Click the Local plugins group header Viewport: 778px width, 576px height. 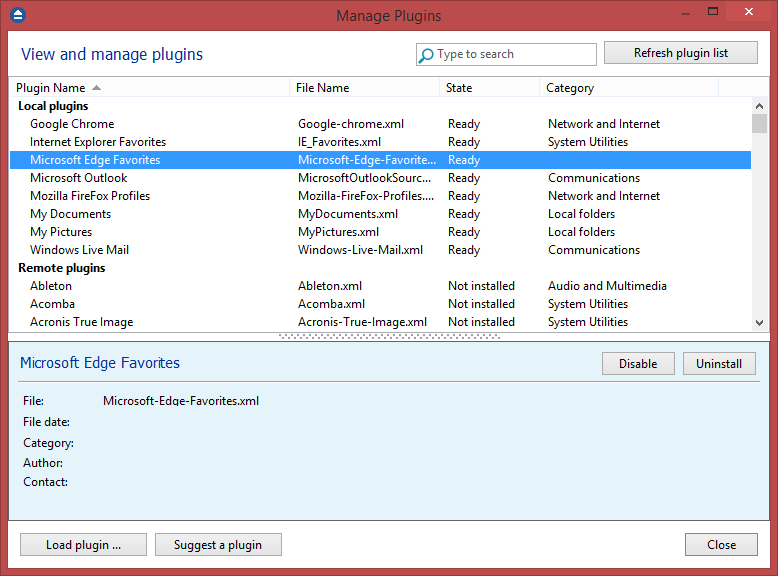53,106
